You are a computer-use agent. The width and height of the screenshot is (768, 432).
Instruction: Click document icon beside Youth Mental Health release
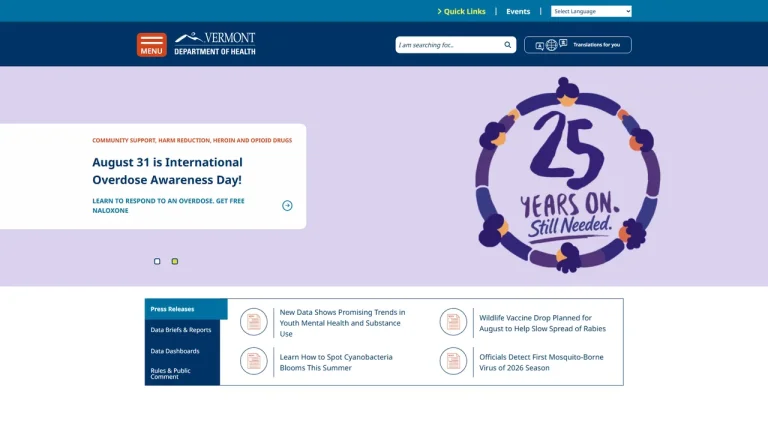[253, 322]
